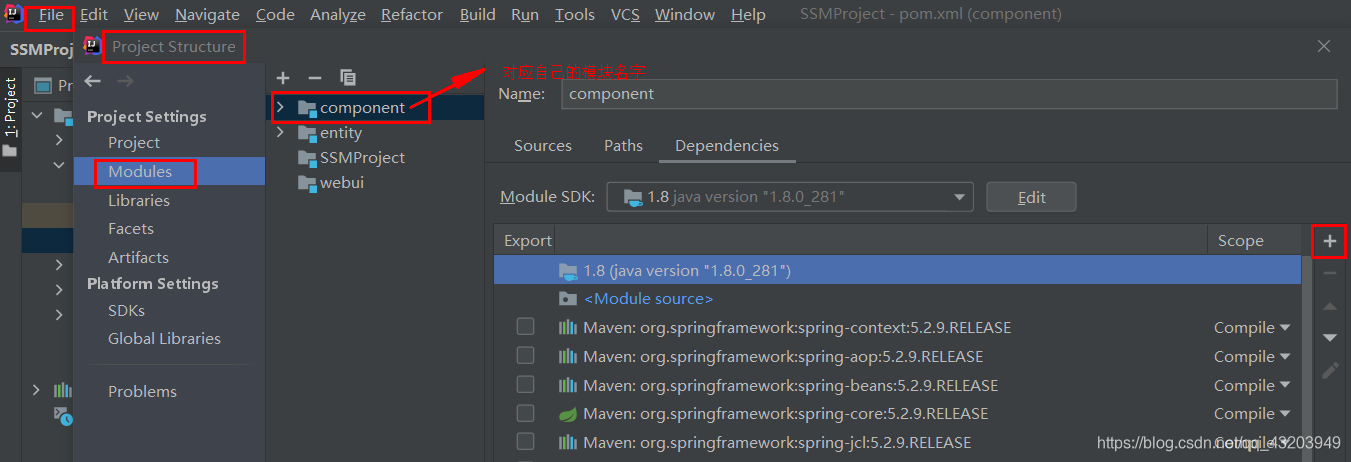
Task: Select Modules under Project Settings
Action: 140,172
